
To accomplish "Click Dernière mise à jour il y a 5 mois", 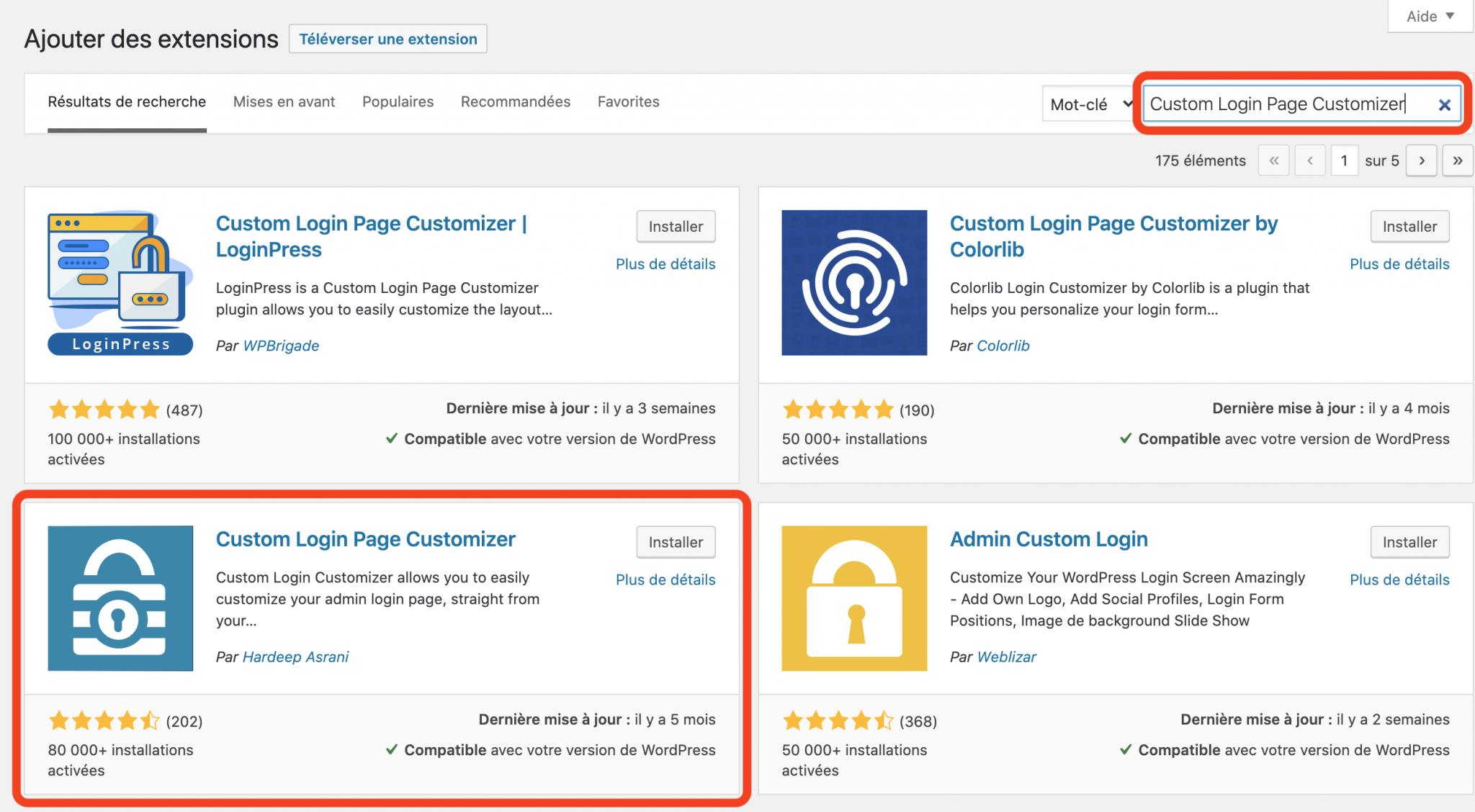I will [597, 719].
